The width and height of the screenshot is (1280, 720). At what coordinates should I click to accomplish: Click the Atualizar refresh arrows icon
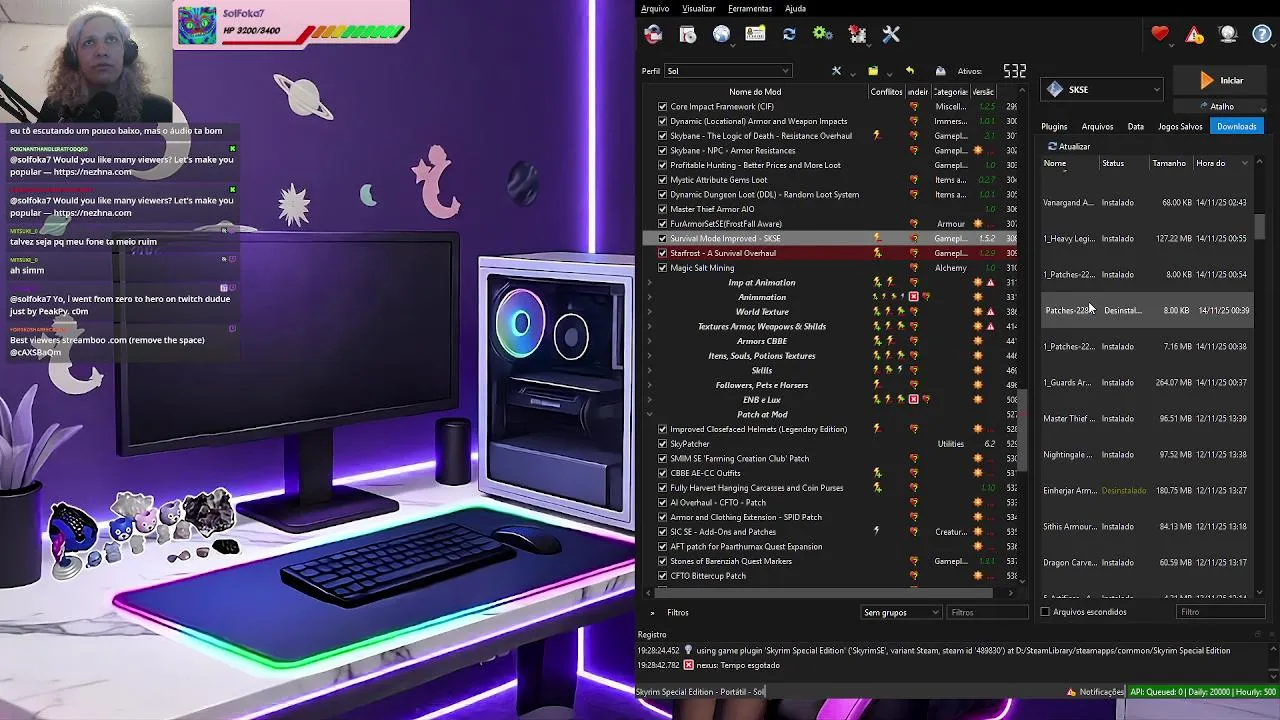tap(1052, 147)
